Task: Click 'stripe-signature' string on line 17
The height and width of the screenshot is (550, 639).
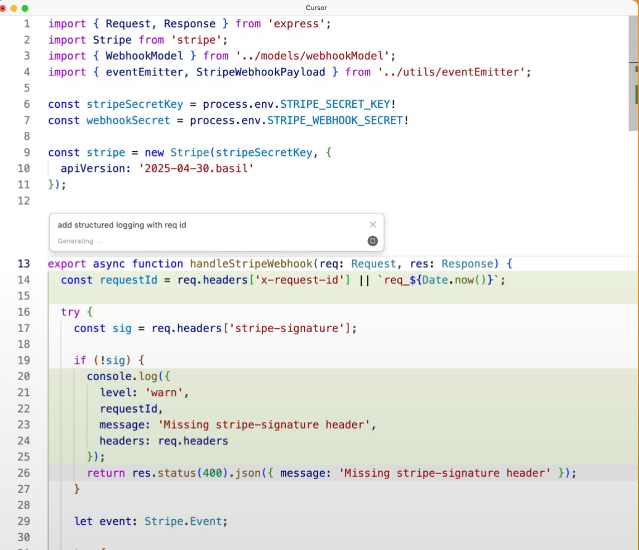Action: click(286, 328)
